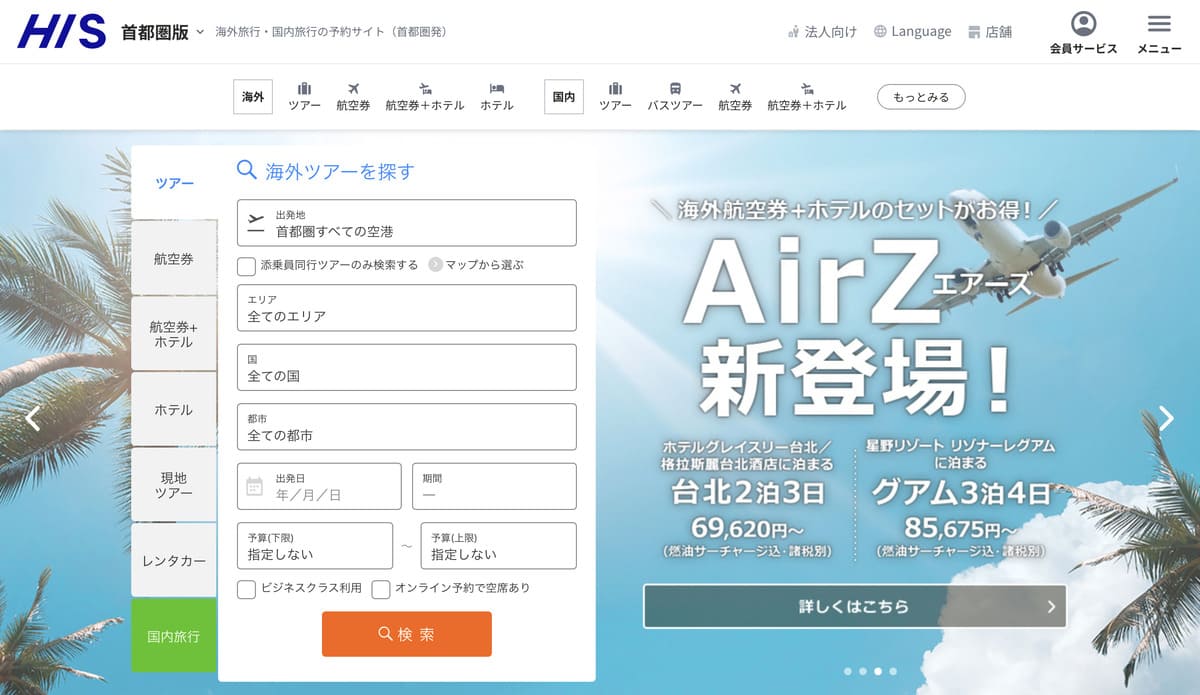Click the 海外 ホテル bed icon
Image resolution: width=1200 pixels, height=695 pixels.
[x=497, y=88]
